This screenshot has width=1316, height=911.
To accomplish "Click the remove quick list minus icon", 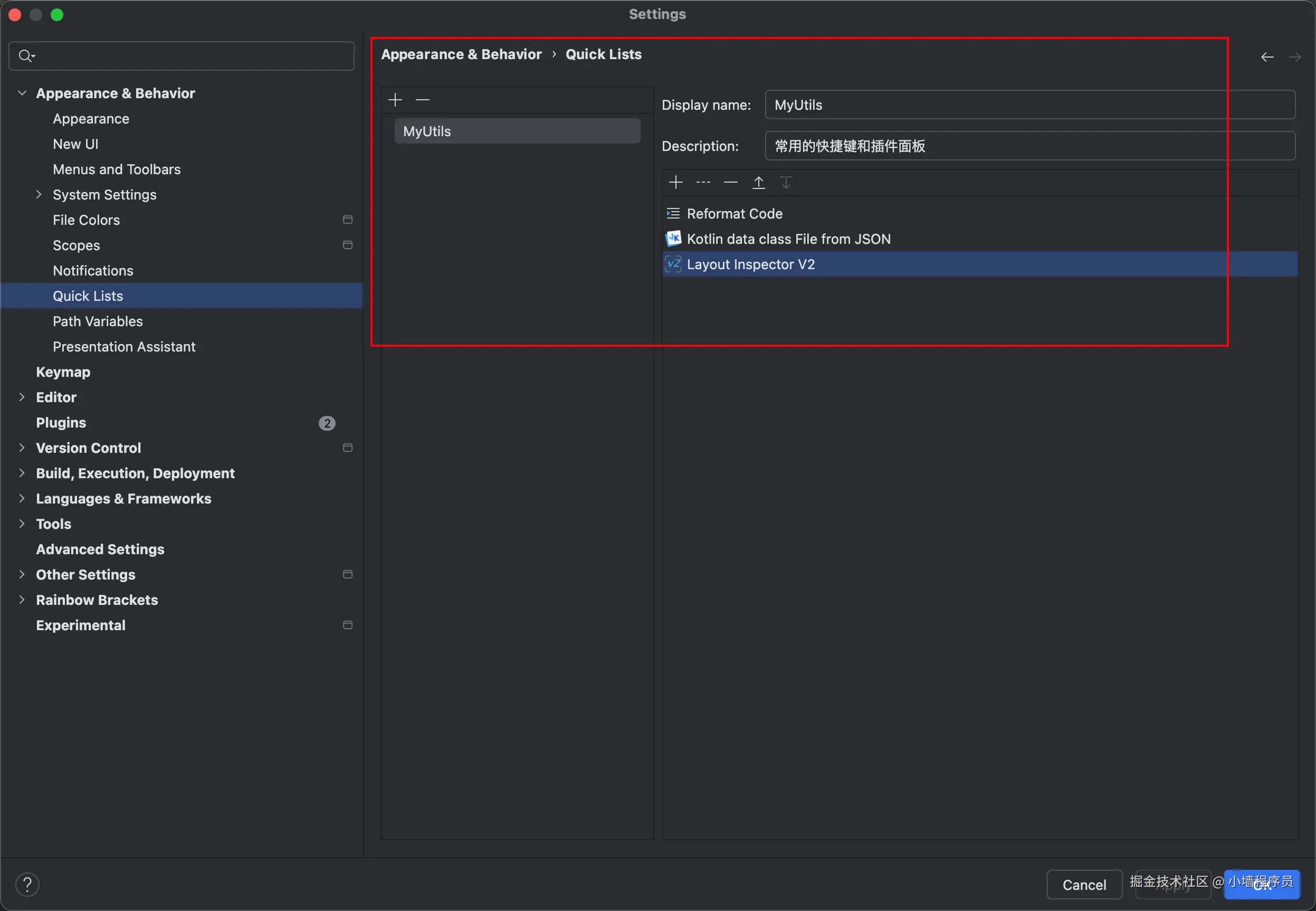I will (422, 100).
